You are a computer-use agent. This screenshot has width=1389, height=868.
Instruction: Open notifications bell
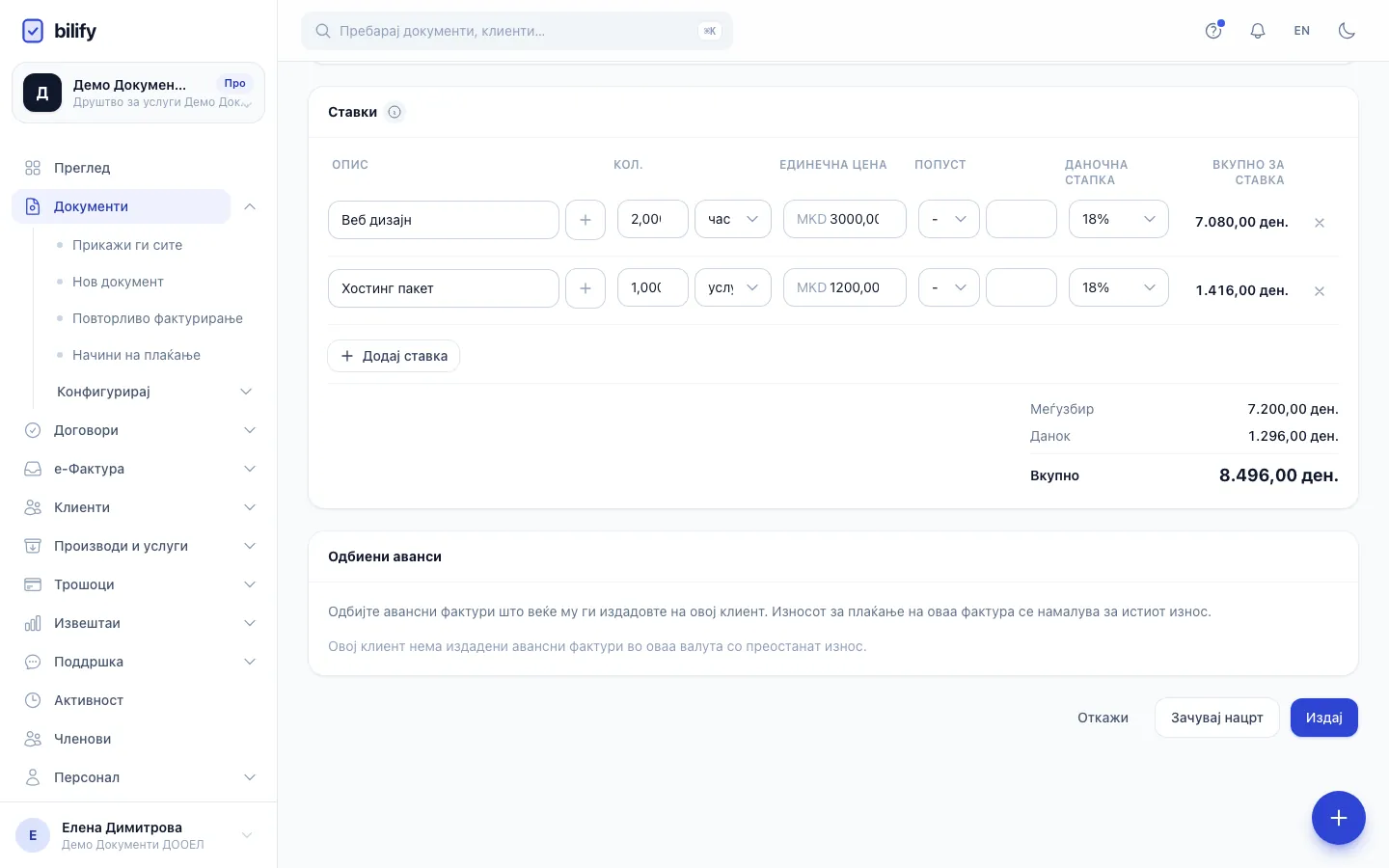click(1258, 31)
